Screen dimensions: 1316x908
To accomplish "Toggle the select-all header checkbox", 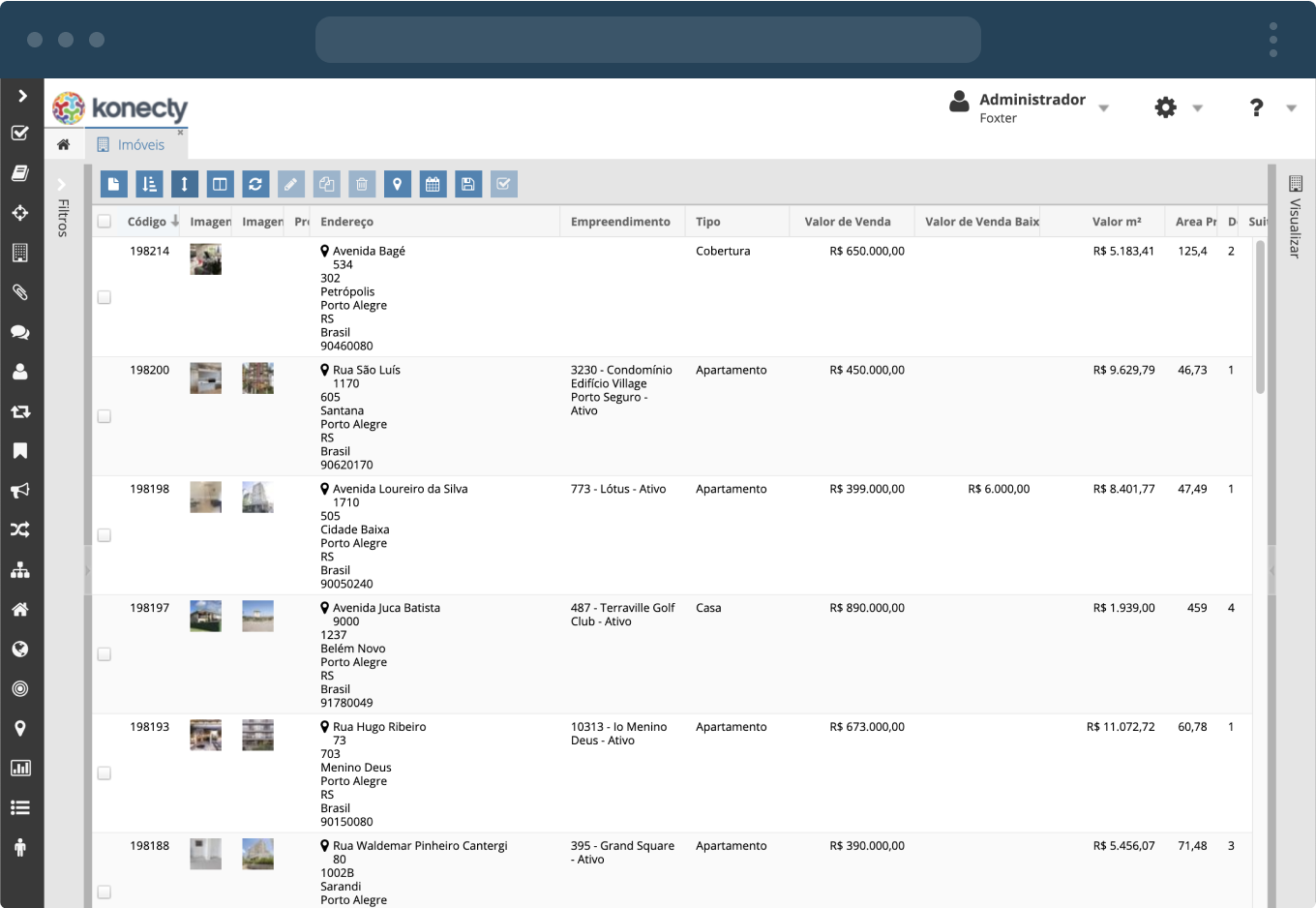I will (105, 222).
